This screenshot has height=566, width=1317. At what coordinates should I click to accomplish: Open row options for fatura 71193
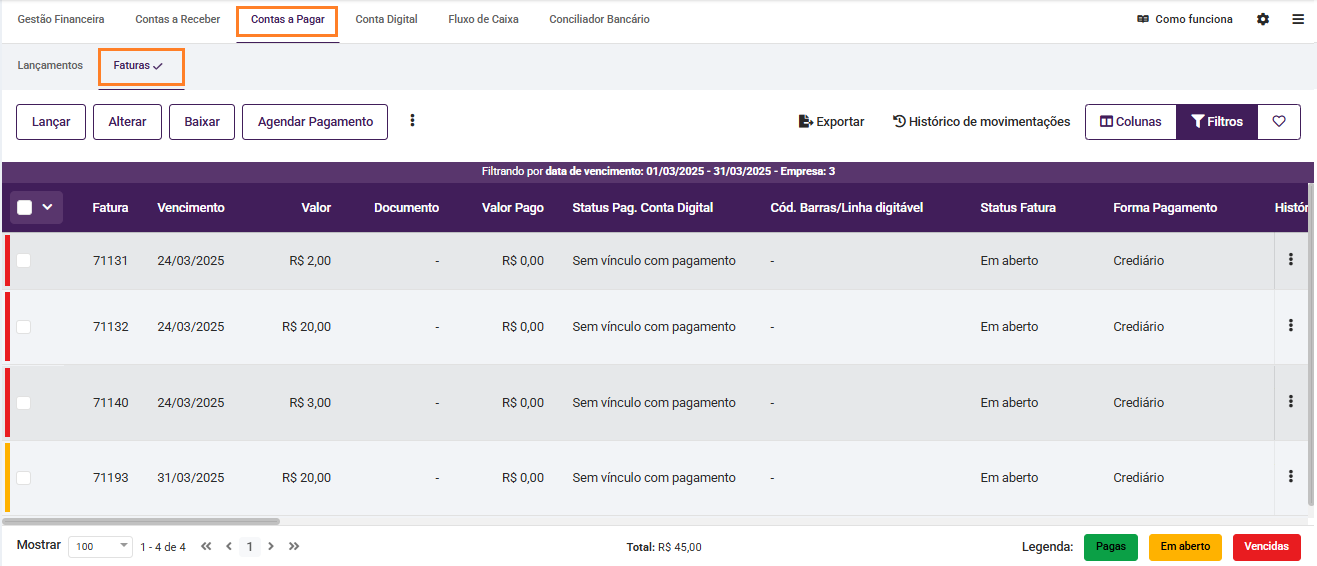point(1291,477)
